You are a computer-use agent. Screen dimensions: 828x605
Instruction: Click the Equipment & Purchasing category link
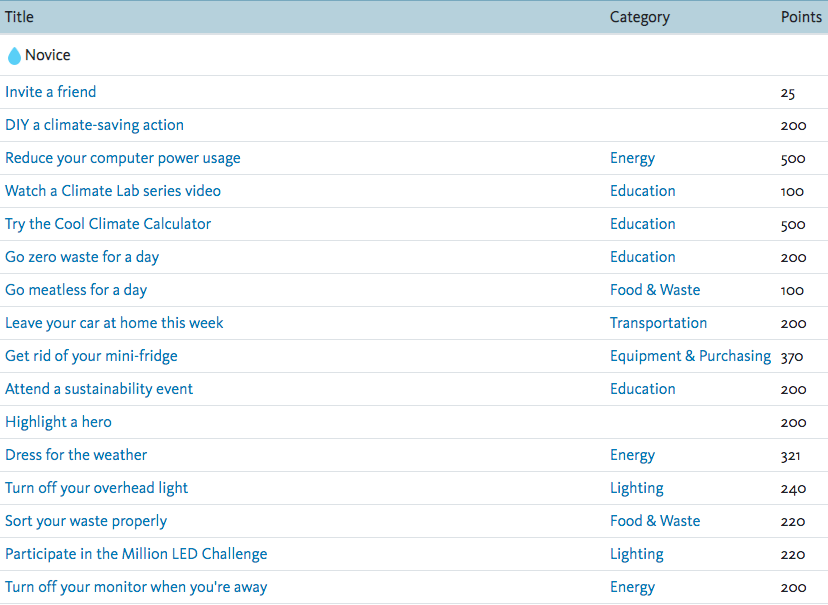690,356
